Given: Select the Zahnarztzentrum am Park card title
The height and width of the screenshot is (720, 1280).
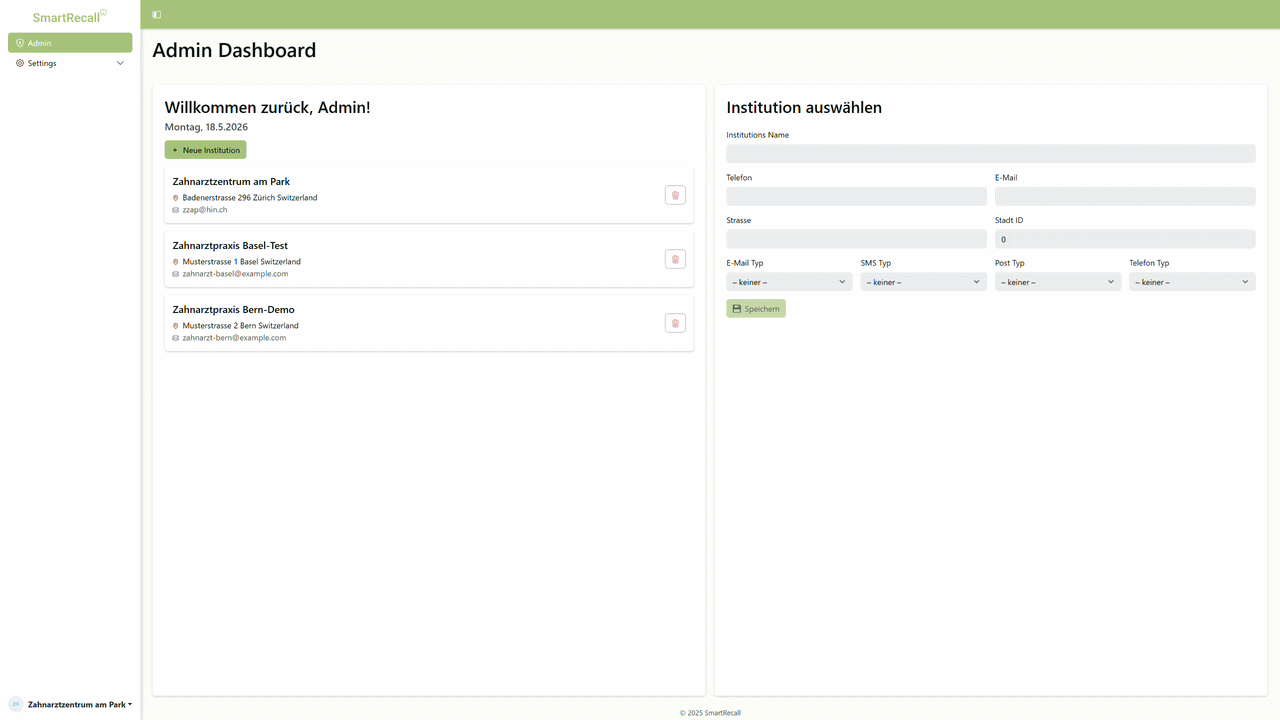Looking at the screenshot, I should 231,182.
